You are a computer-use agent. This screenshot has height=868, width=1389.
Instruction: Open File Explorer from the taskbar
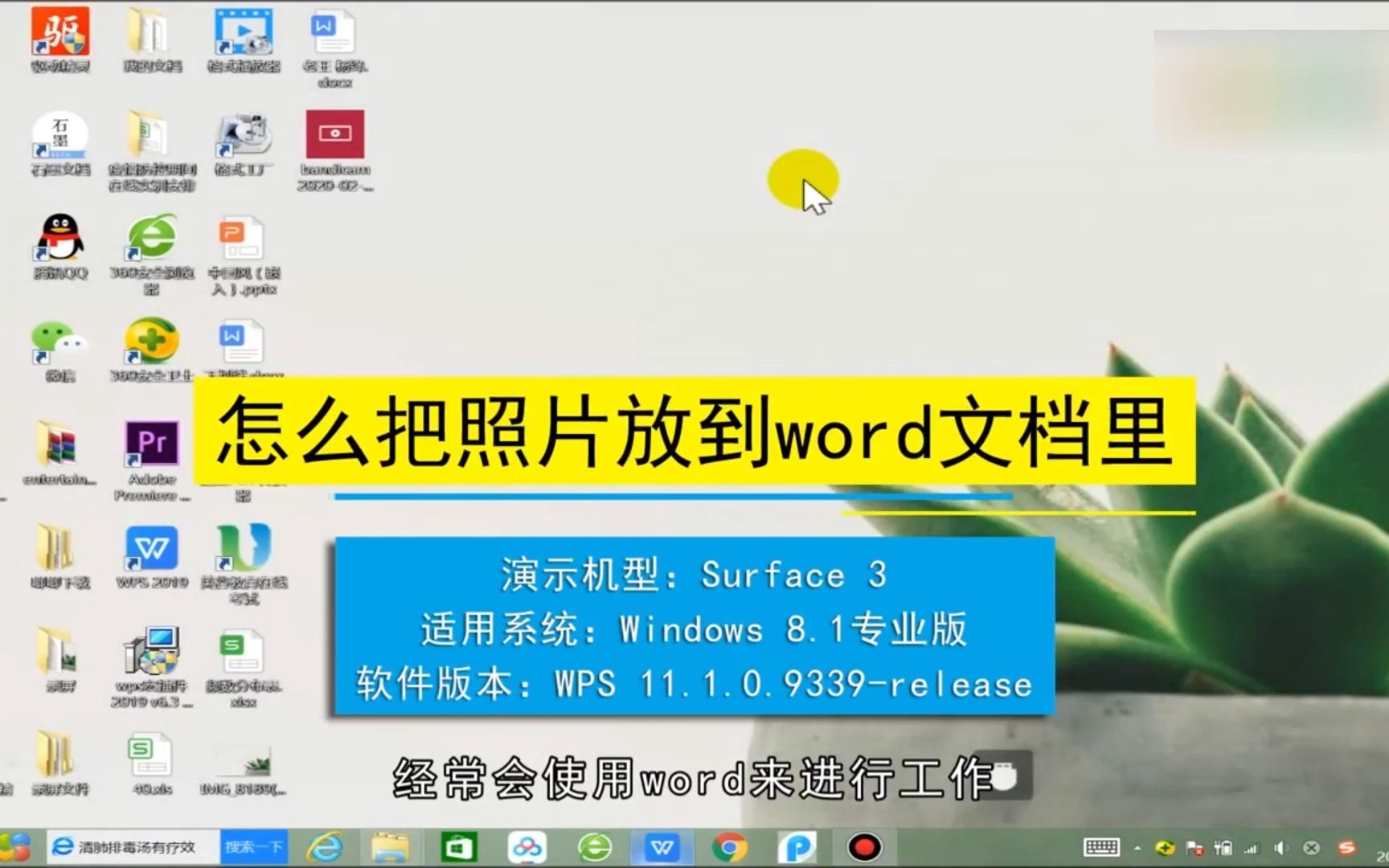click(x=391, y=846)
